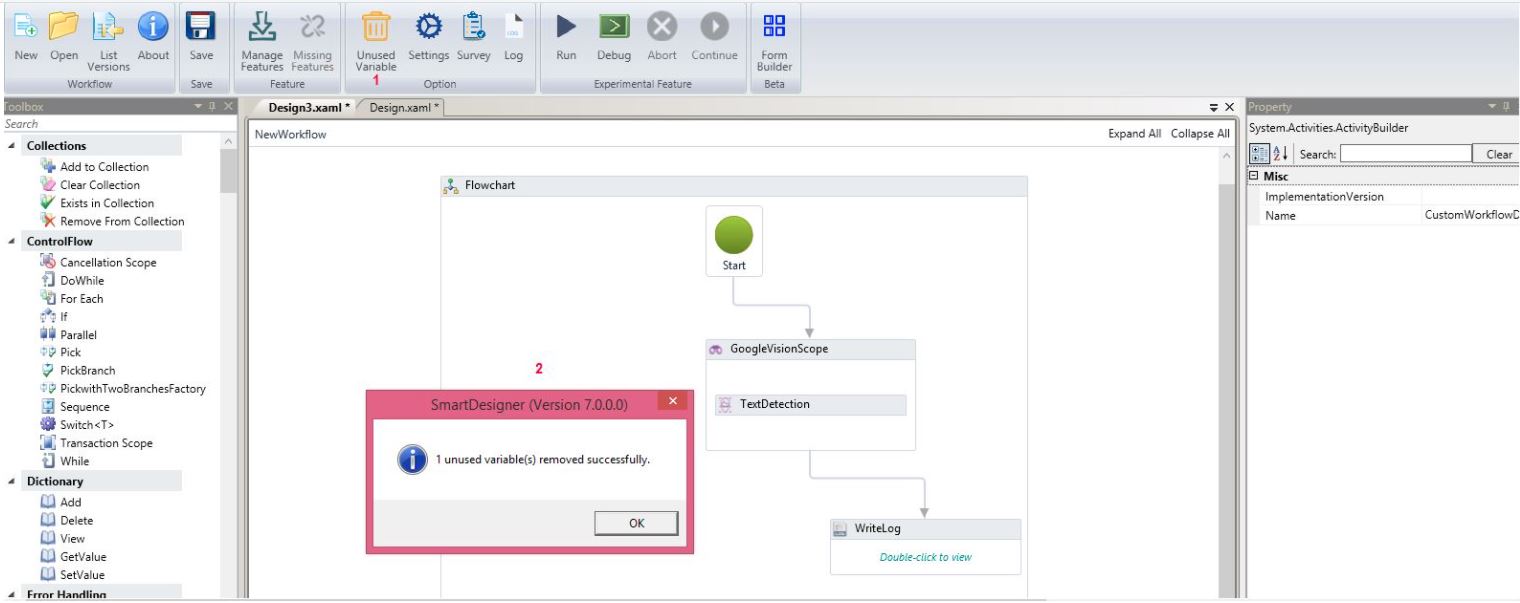
Task: Collapse the Dictionary toolbox category
Action: pyautogui.click(x=11, y=482)
